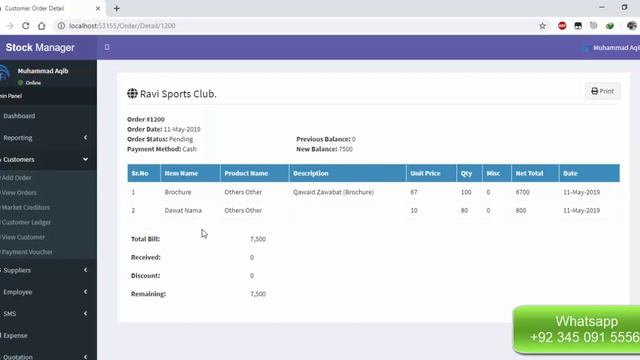Click the Ravi Sports Club title
Screen dimensions: 640x360
click(178, 93)
